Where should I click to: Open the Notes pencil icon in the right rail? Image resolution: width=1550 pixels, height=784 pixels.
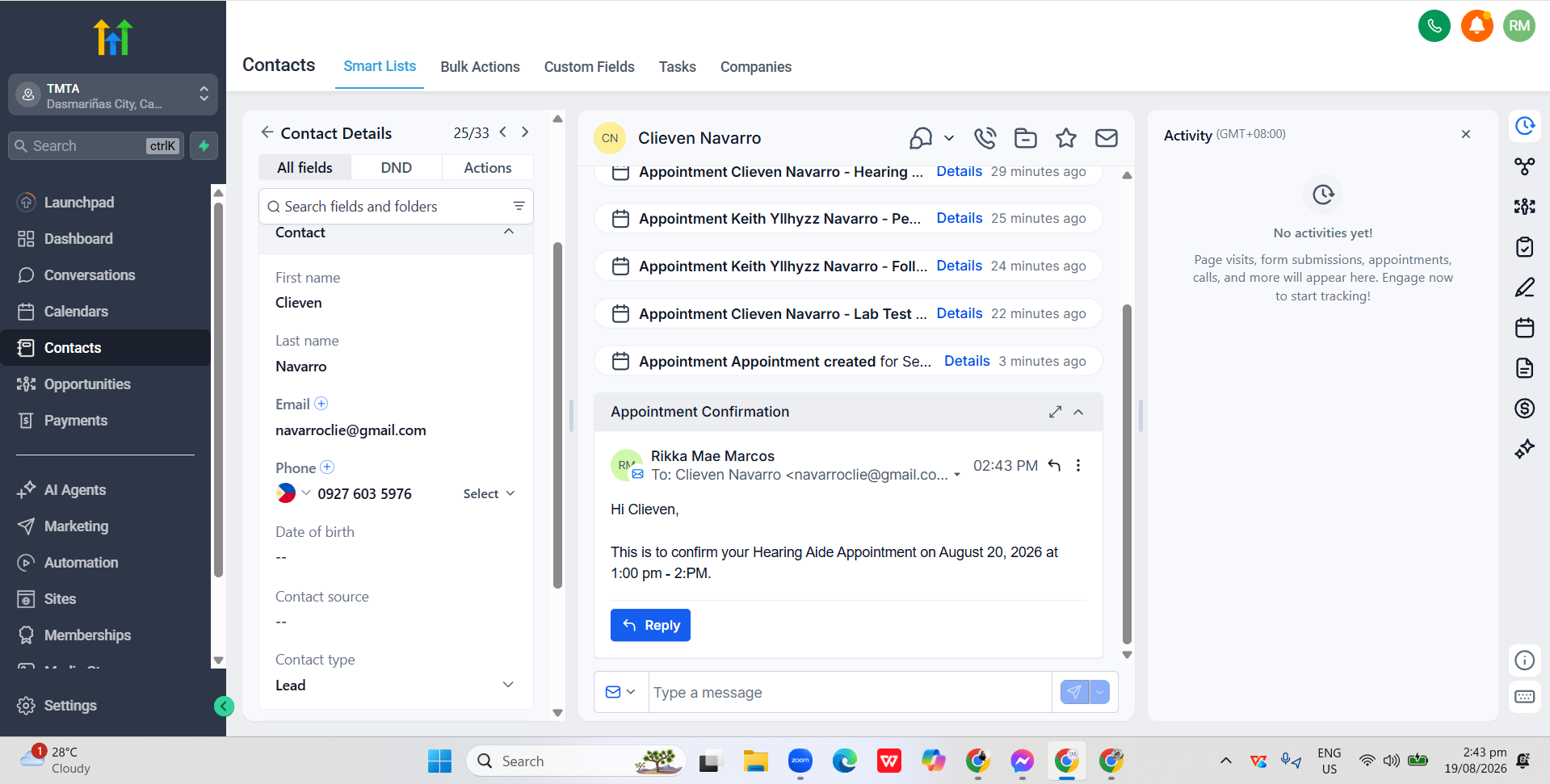[x=1525, y=287]
